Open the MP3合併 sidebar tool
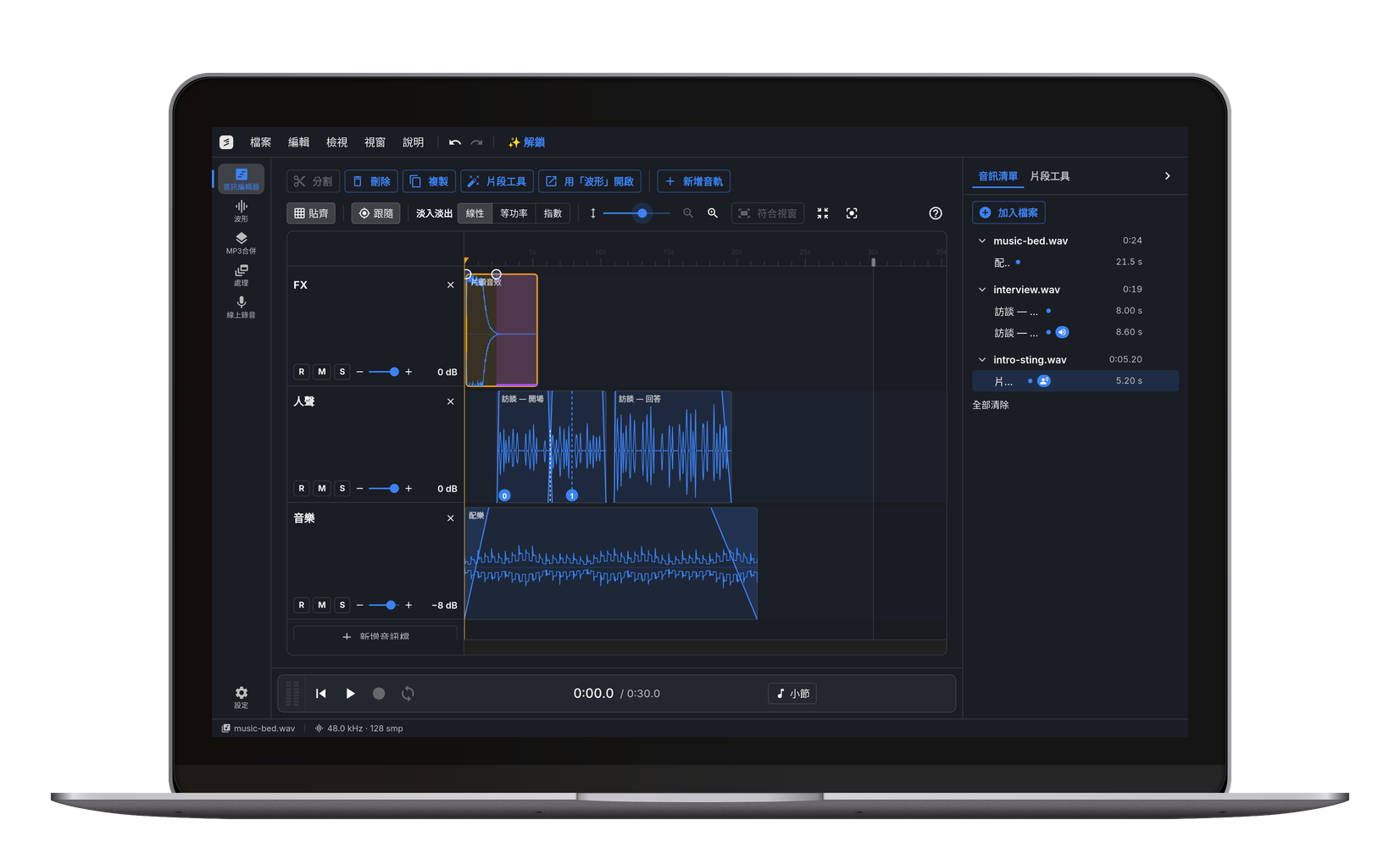The height and width of the screenshot is (864, 1400). click(242, 243)
